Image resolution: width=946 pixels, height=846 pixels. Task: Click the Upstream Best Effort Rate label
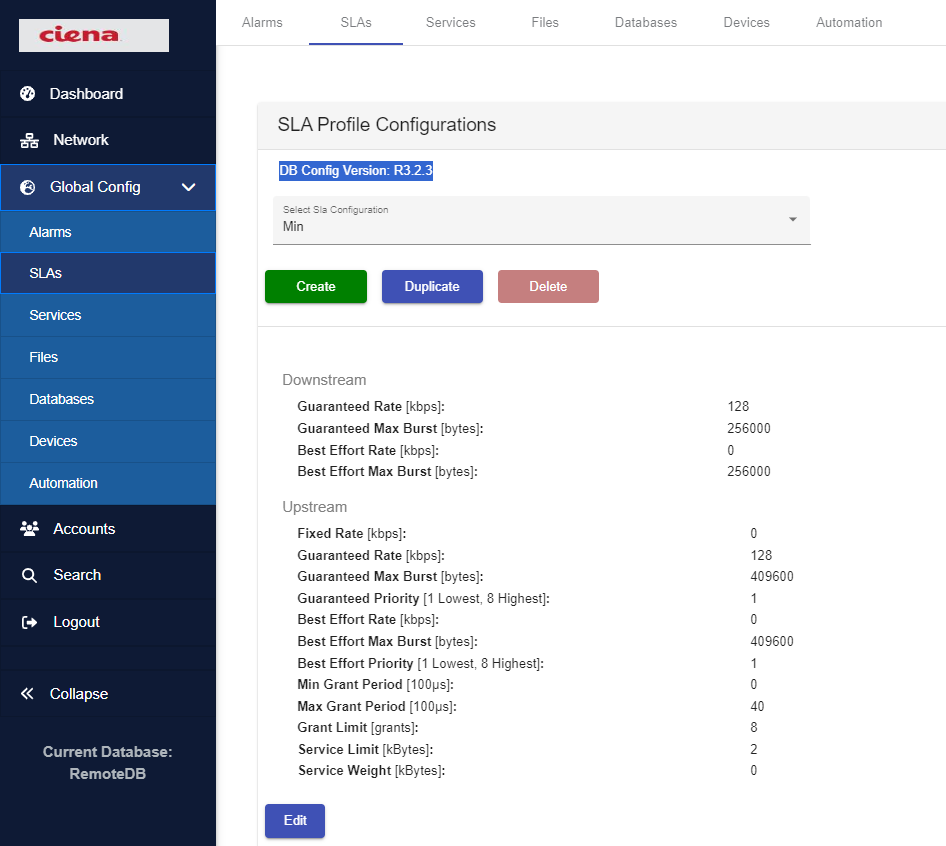pyautogui.click(x=368, y=620)
